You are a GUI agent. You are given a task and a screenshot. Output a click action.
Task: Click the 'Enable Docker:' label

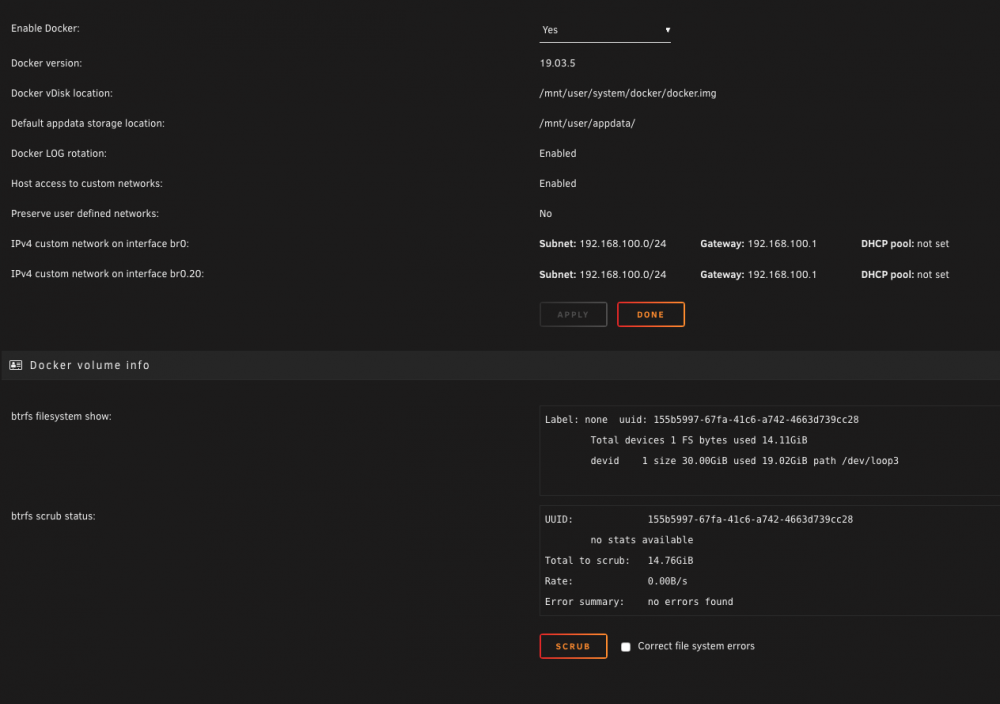tap(45, 28)
